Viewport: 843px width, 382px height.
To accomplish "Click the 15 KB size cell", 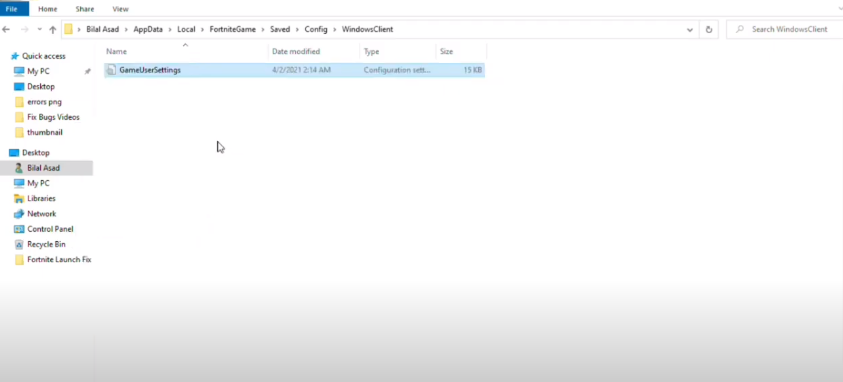I will [473, 70].
